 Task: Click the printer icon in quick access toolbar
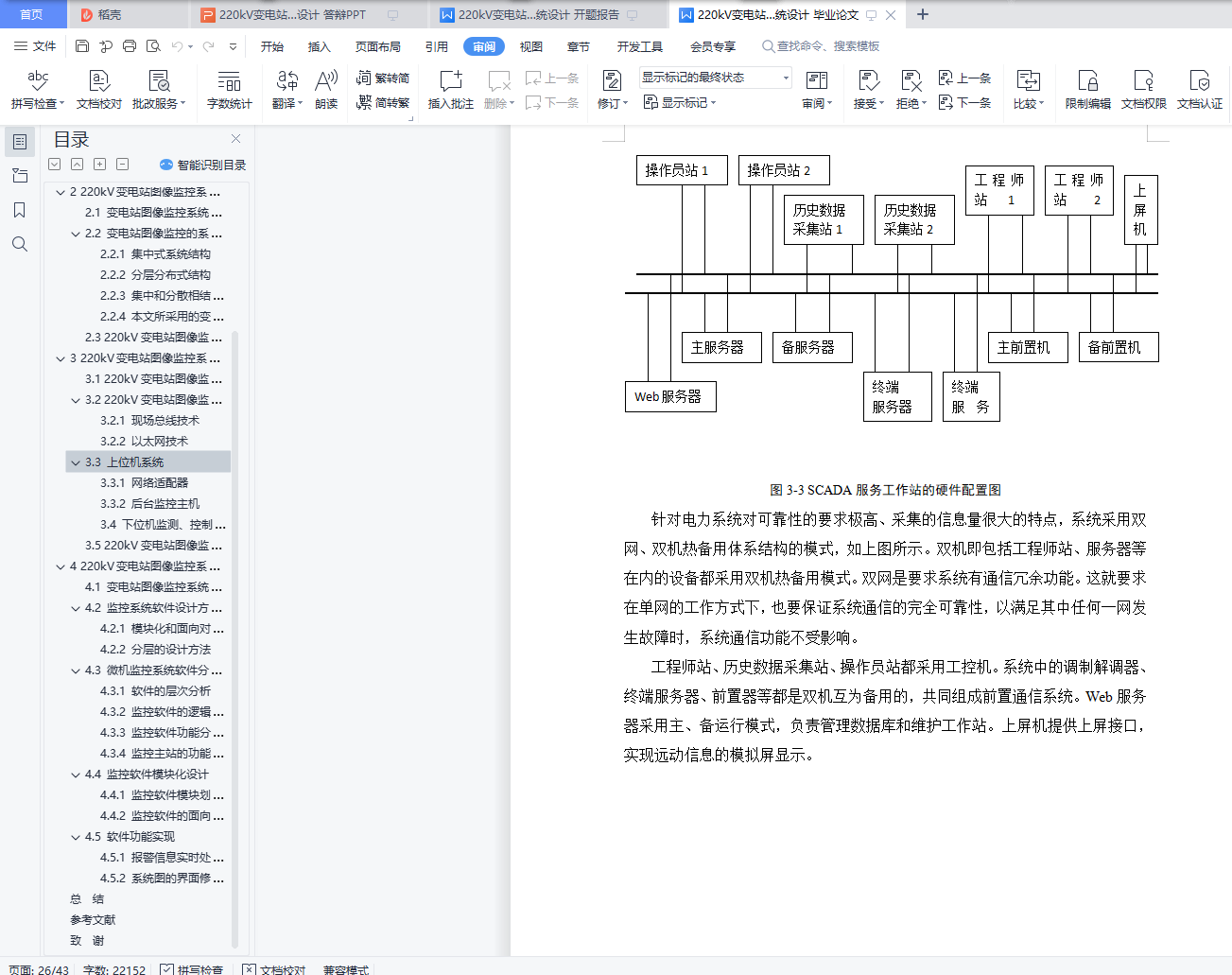coord(130,46)
